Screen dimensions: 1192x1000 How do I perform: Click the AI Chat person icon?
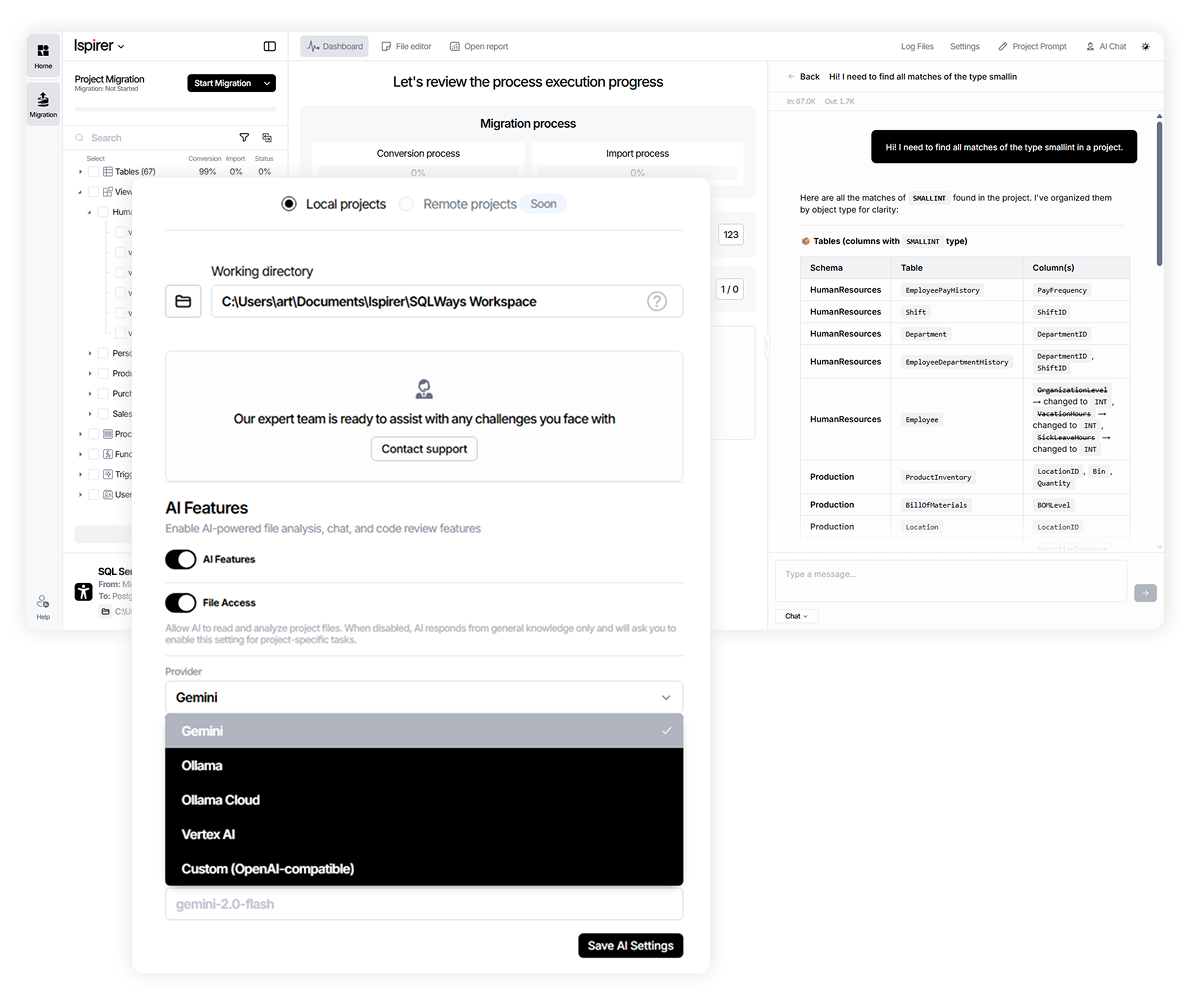coord(1090,46)
